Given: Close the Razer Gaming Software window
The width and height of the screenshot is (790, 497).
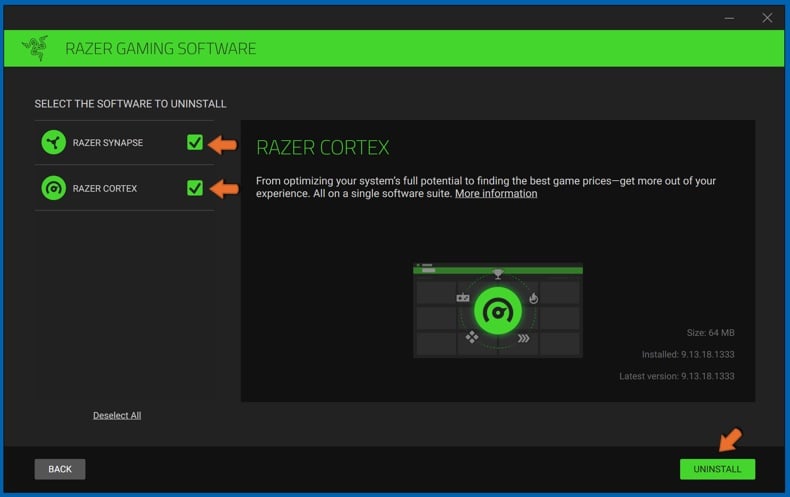Looking at the screenshot, I should 767,18.
